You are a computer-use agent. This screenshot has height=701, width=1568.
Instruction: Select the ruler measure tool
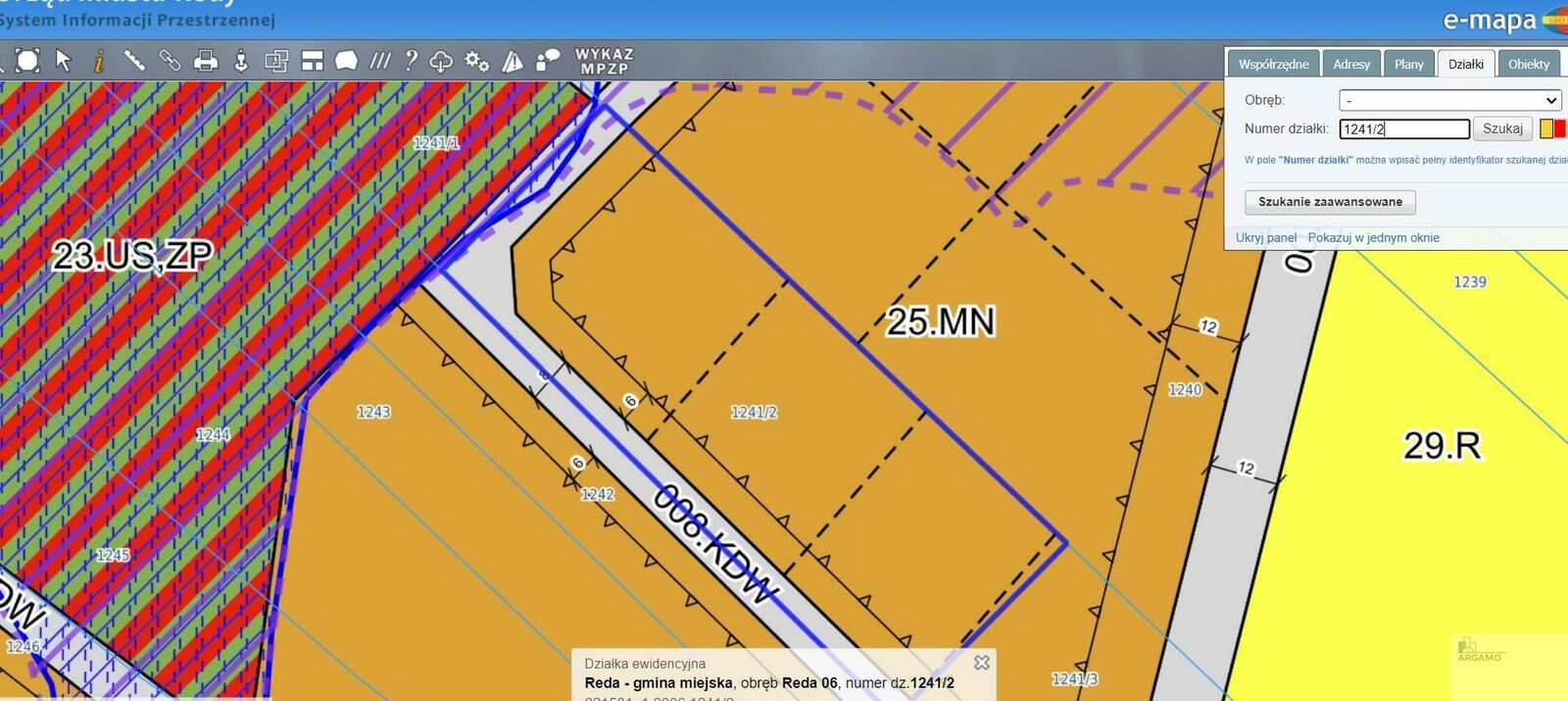coord(134,61)
